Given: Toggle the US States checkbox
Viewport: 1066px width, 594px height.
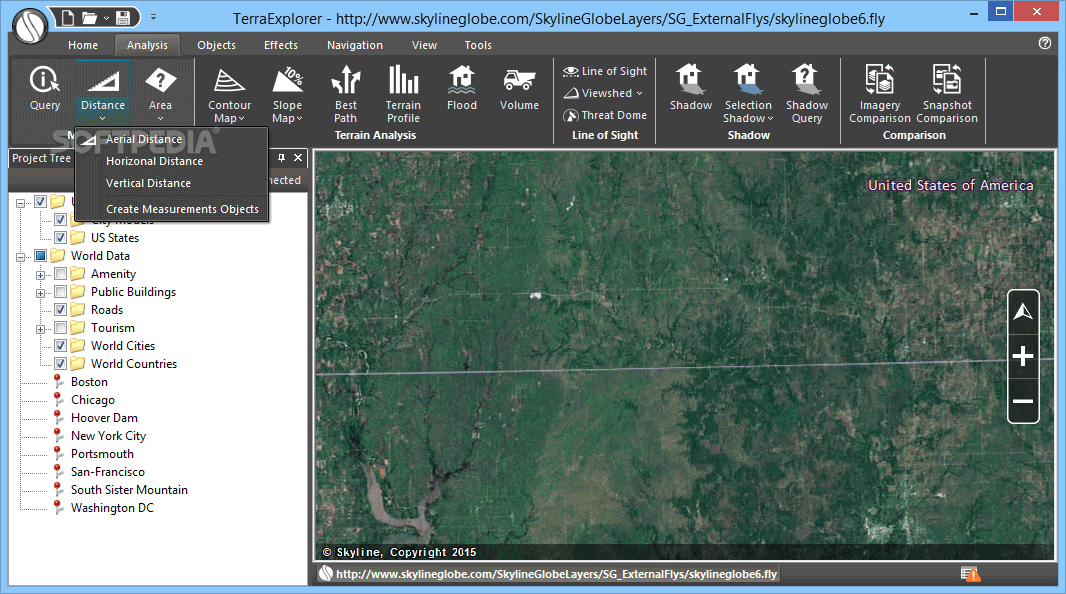Looking at the screenshot, I should (61, 238).
